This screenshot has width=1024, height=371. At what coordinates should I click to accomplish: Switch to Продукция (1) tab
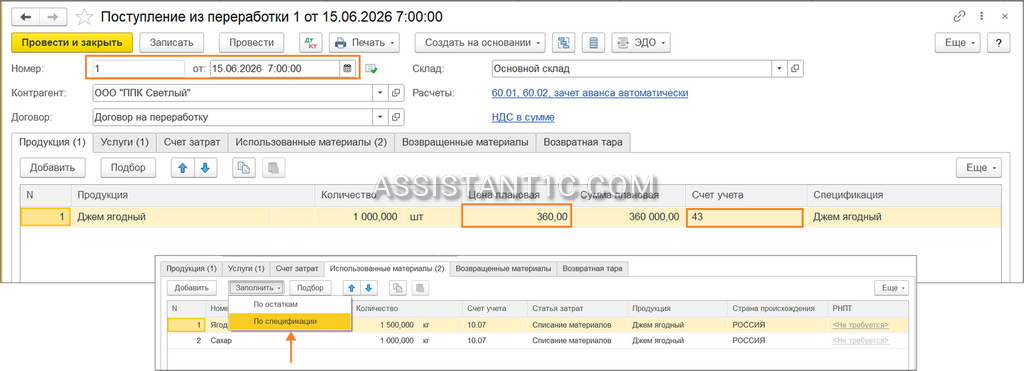pos(52,142)
